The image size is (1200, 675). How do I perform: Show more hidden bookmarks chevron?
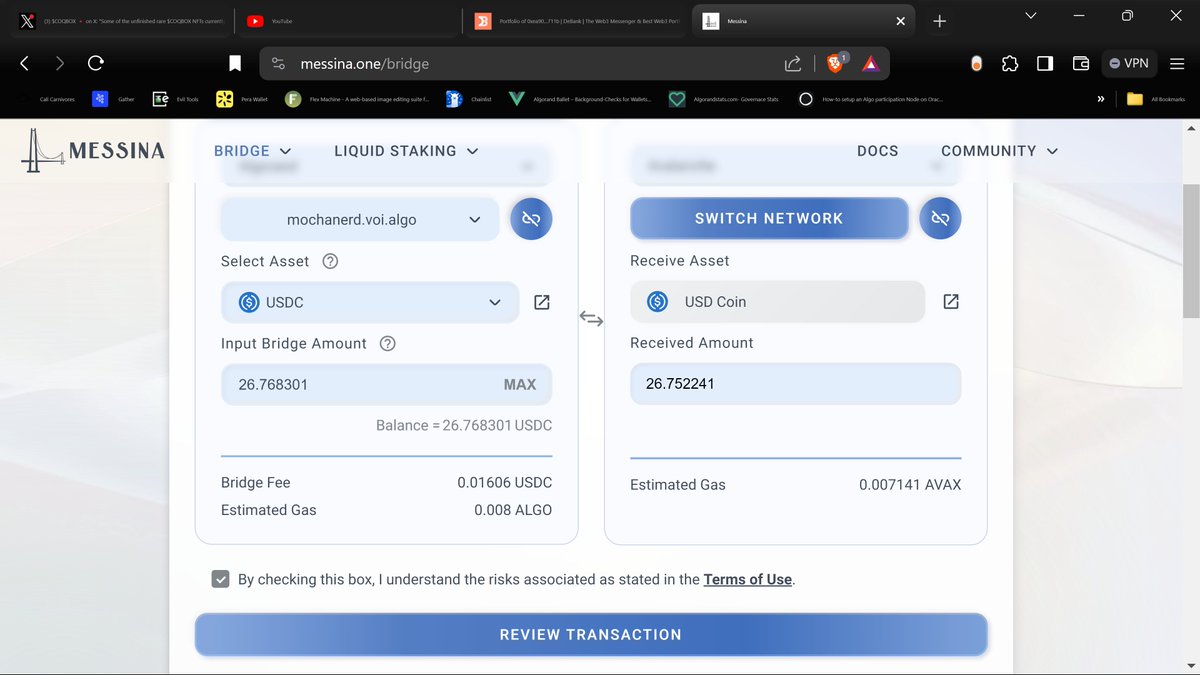pyautogui.click(x=1100, y=99)
